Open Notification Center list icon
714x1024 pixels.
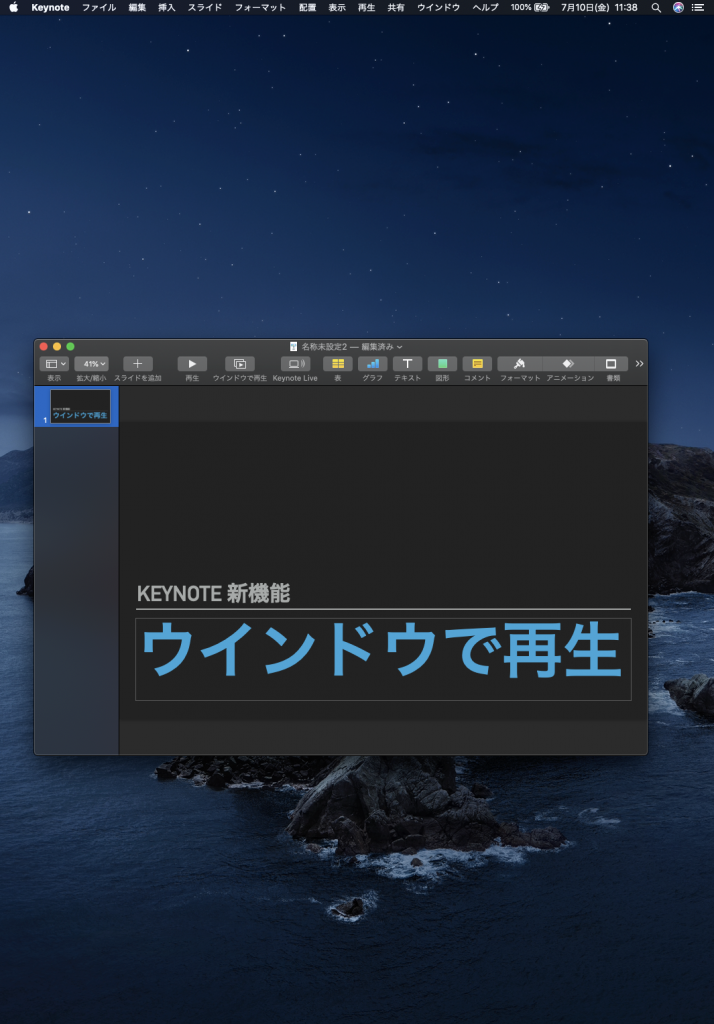(x=698, y=7)
